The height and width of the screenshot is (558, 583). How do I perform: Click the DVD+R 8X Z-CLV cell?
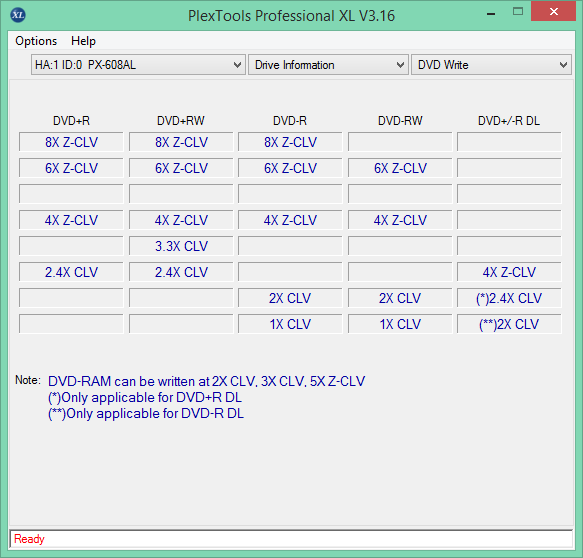71,142
